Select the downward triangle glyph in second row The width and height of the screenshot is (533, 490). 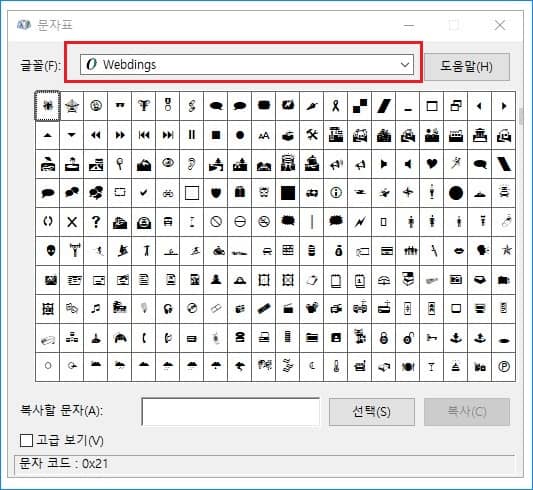(71, 135)
